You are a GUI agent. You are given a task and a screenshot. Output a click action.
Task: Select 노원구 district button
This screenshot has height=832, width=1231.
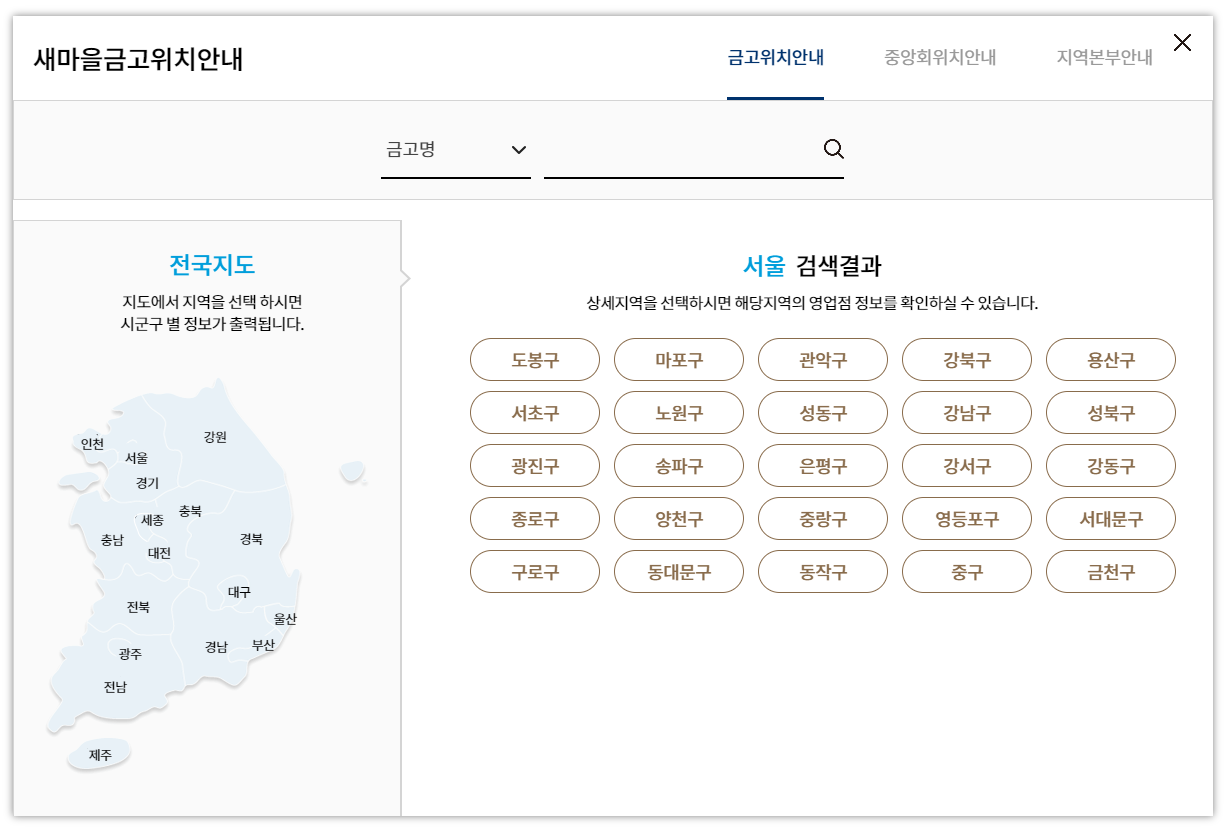pyautogui.click(x=679, y=413)
